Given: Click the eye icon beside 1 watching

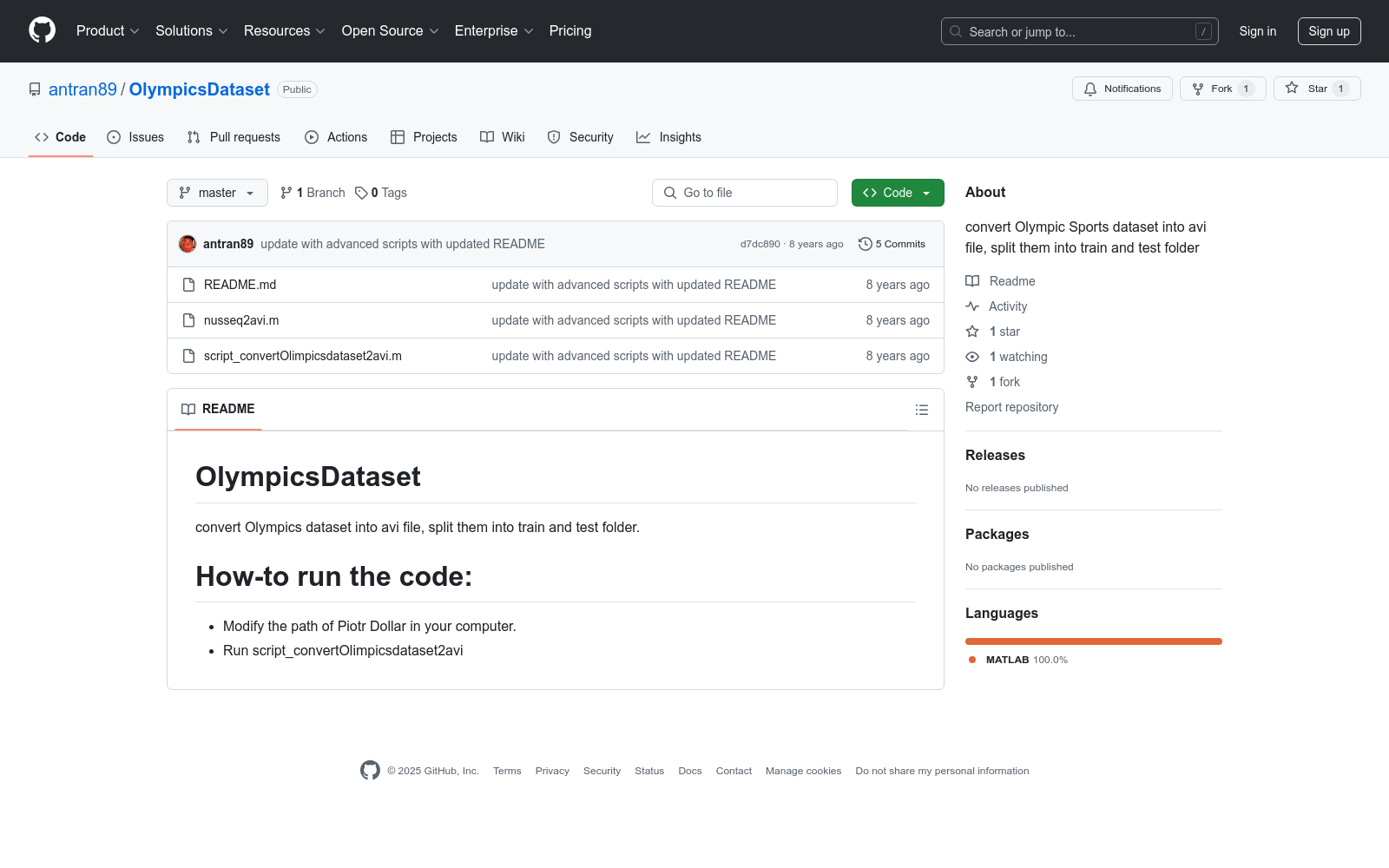Looking at the screenshot, I should [972, 357].
